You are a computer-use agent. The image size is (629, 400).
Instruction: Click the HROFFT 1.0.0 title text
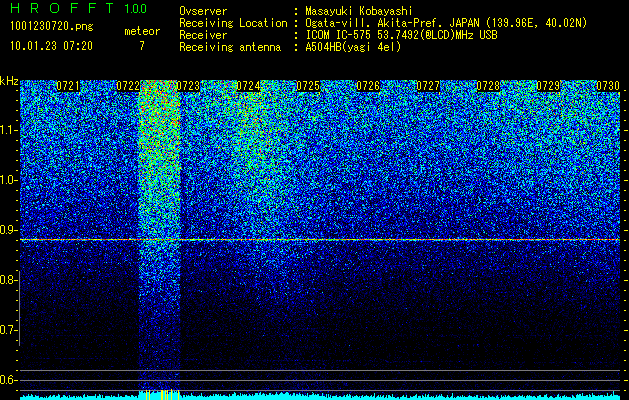(x=79, y=8)
